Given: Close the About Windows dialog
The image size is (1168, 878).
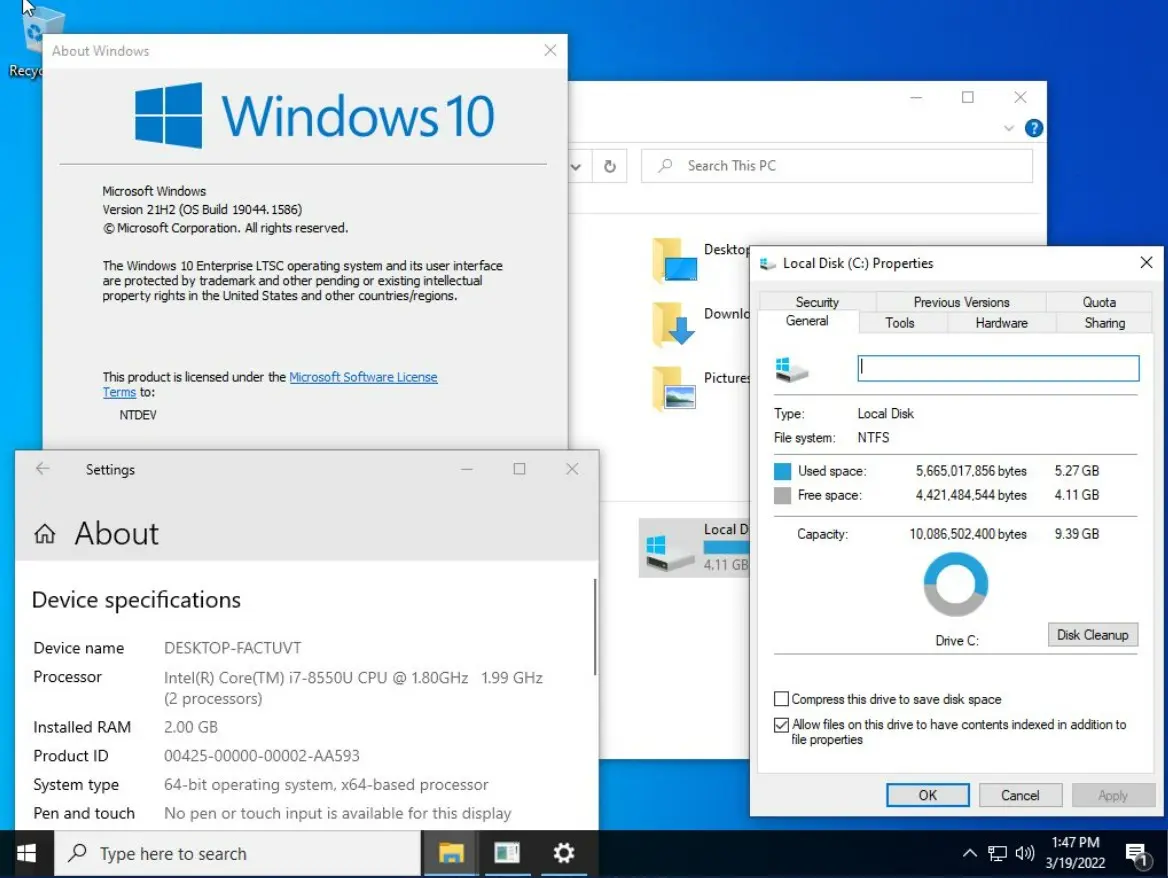Looking at the screenshot, I should coord(550,50).
